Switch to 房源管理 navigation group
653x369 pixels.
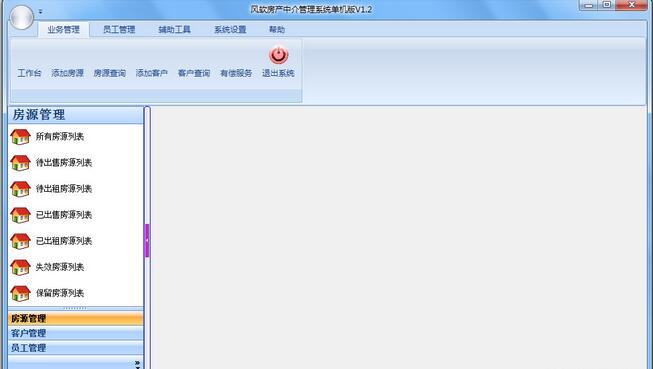(75, 319)
